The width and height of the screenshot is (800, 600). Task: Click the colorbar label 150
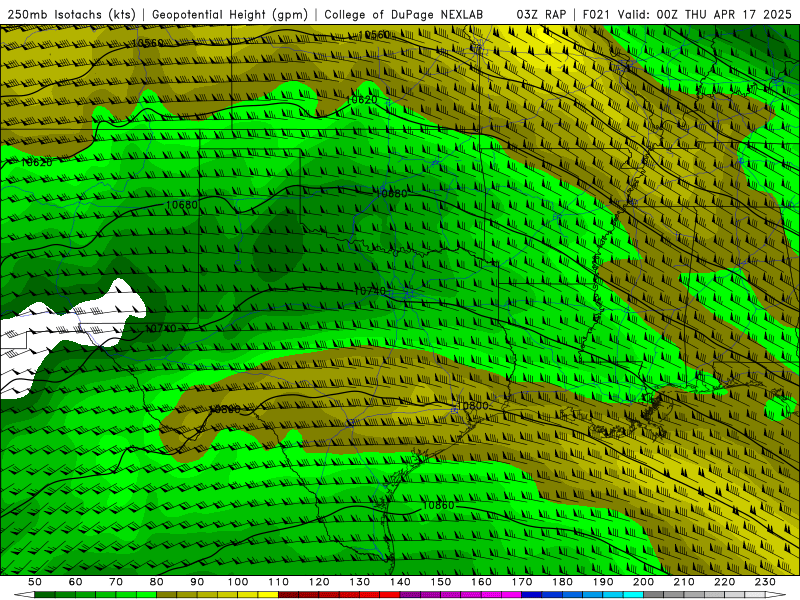point(440,582)
